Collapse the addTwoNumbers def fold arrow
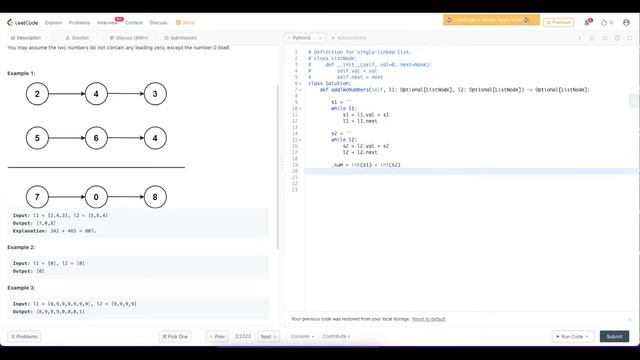 click(x=300, y=90)
